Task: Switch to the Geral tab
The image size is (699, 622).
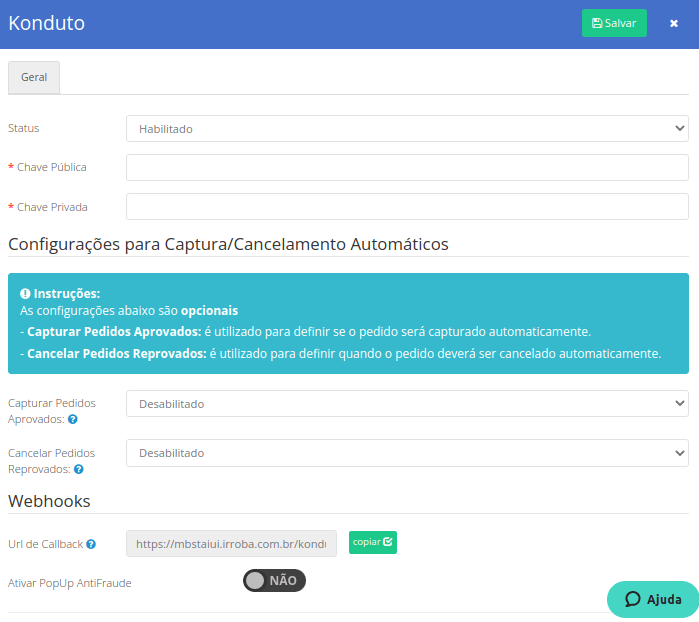Action: coord(34,77)
